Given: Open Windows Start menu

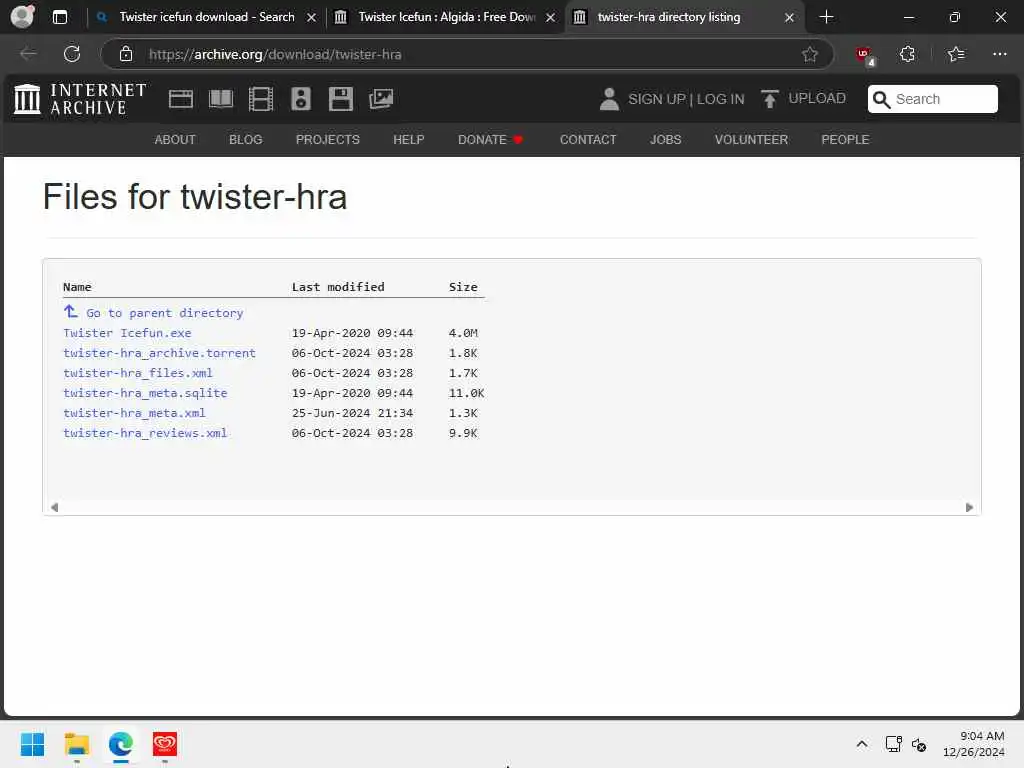Looking at the screenshot, I should tap(32, 744).
